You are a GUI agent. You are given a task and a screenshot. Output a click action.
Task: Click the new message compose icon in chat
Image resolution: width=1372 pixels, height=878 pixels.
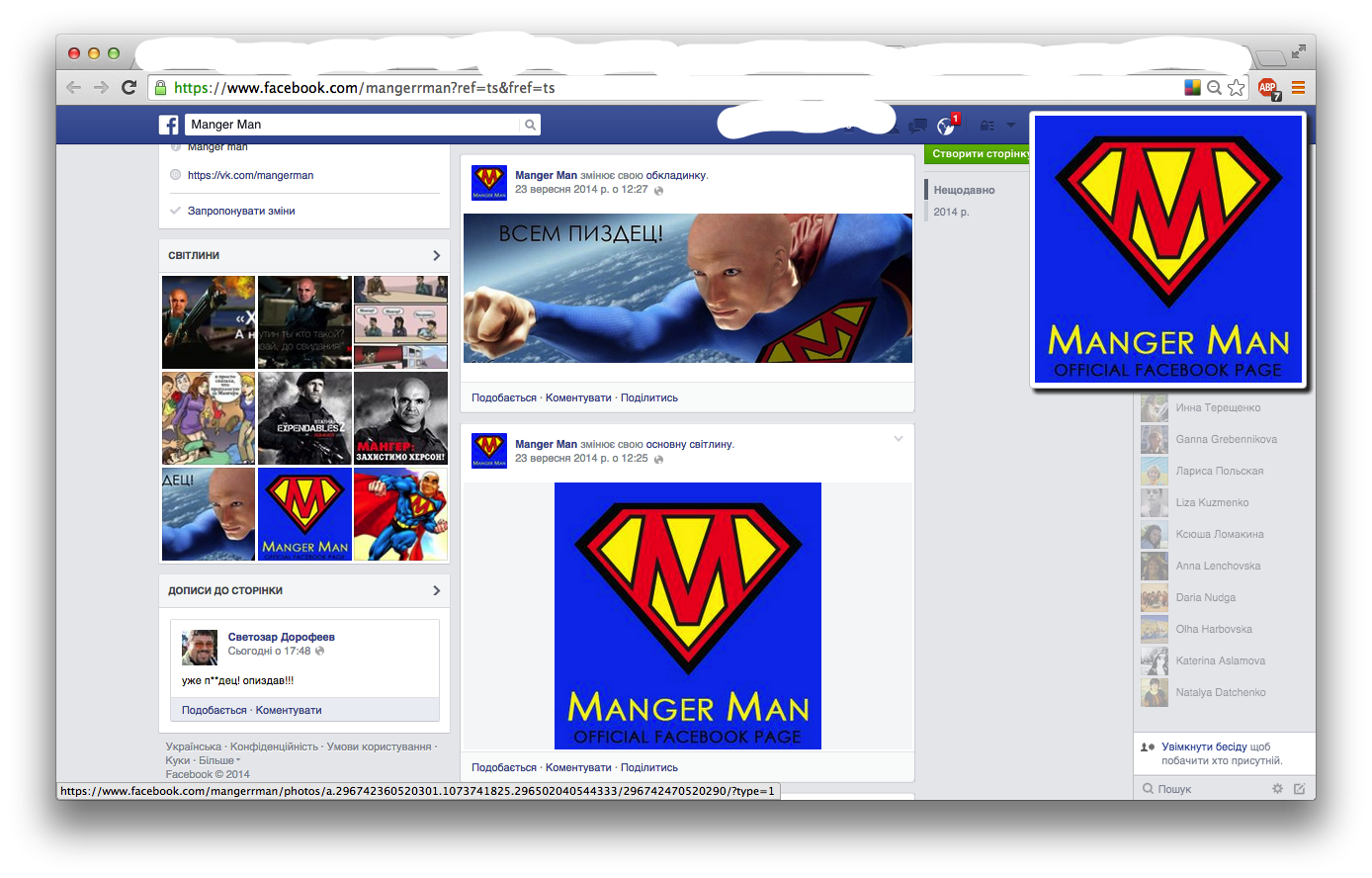tap(1299, 789)
